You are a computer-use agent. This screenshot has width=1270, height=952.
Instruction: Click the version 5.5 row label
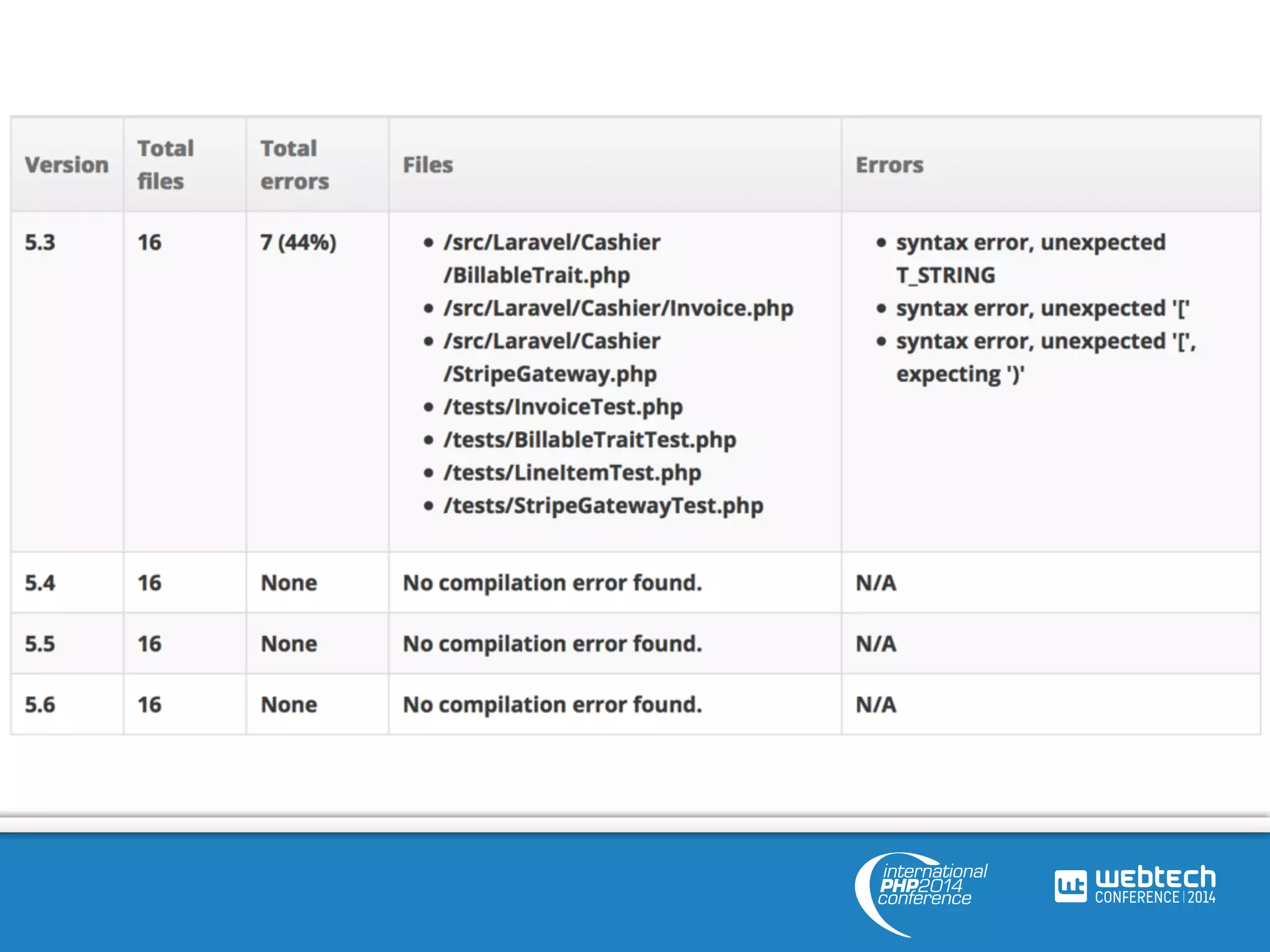coord(40,643)
